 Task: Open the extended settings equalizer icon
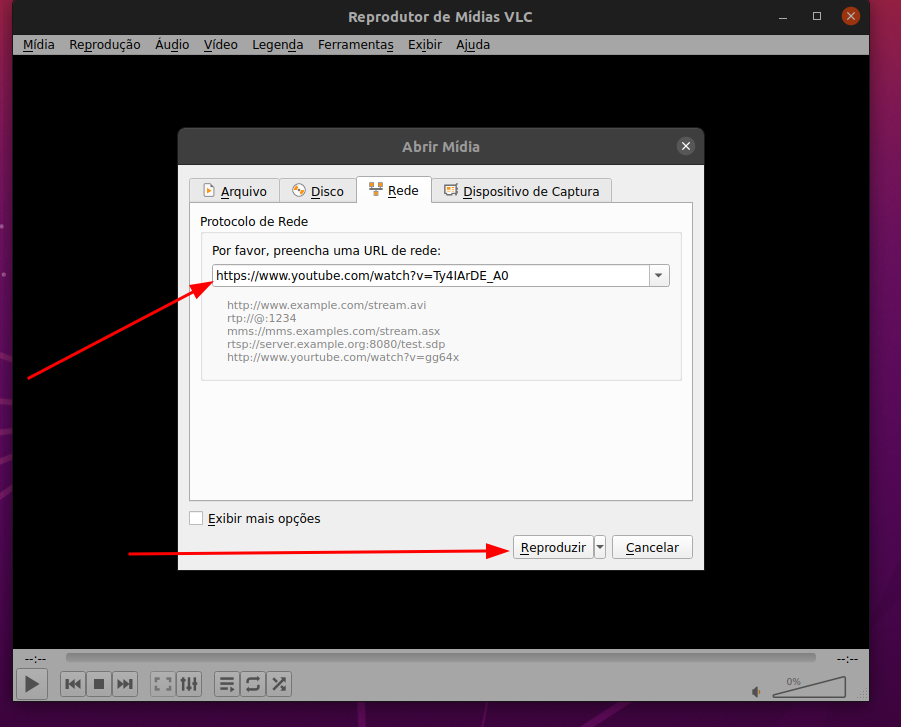coord(189,684)
